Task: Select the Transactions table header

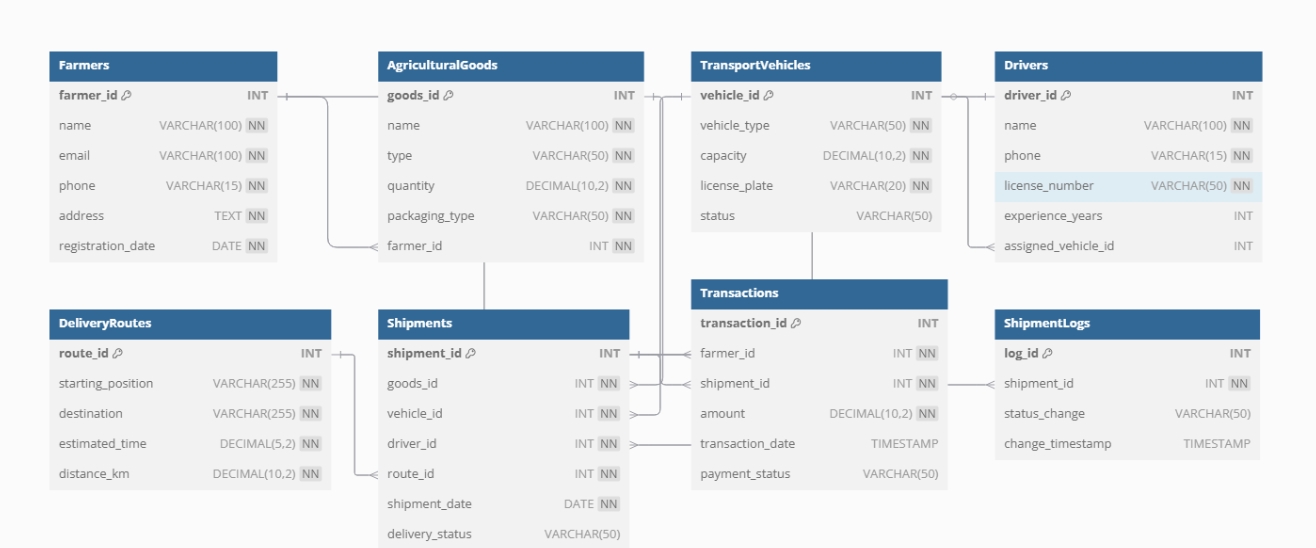Action: click(739, 294)
